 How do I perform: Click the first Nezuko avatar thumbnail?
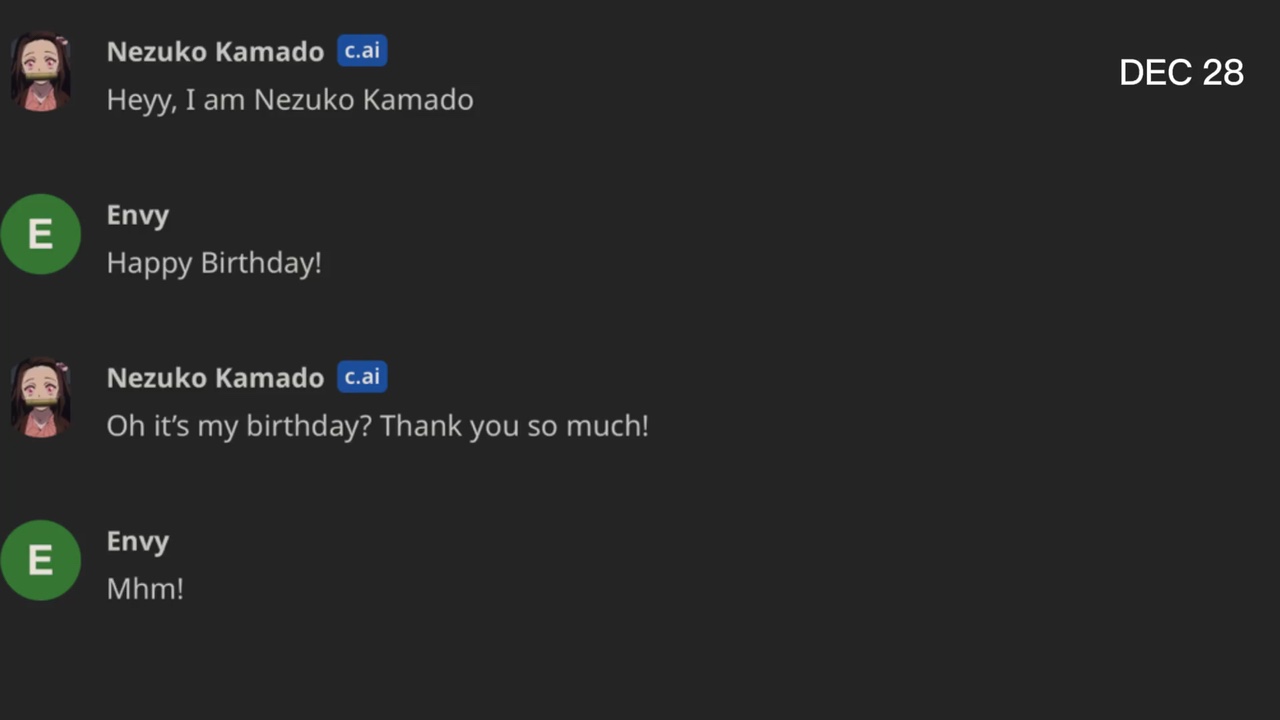pyautogui.click(x=41, y=71)
